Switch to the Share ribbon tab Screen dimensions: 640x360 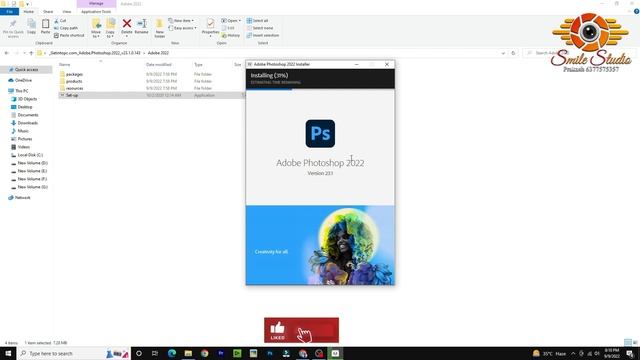click(x=48, y=11)
